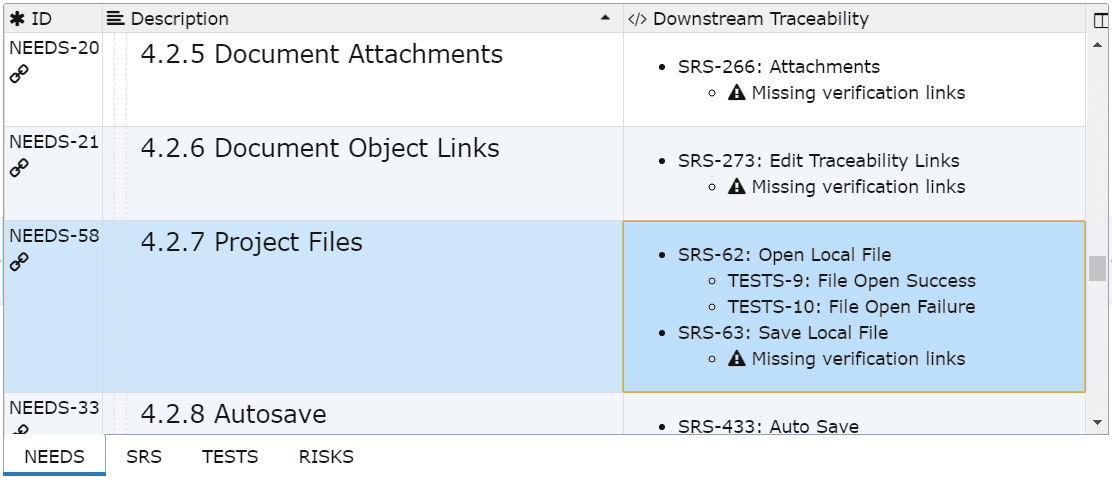Open the TESTS-10: File Open Failure link

[x=851, y=307]
